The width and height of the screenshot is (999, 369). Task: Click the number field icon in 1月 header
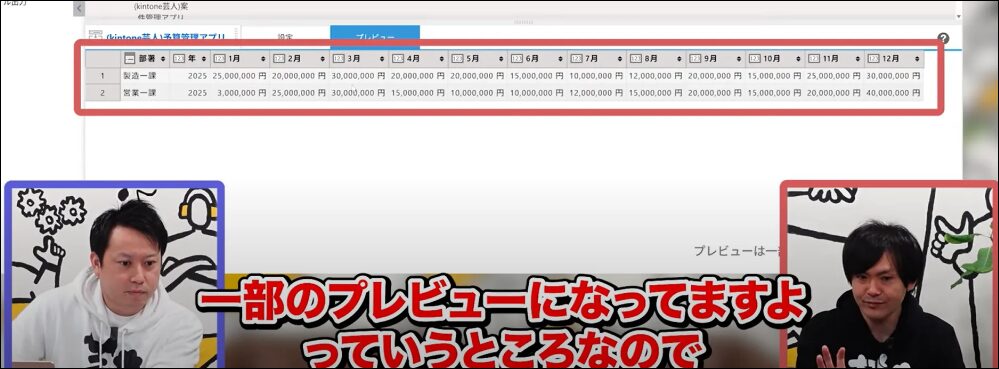pyautogui.click(x=219, y=58)
